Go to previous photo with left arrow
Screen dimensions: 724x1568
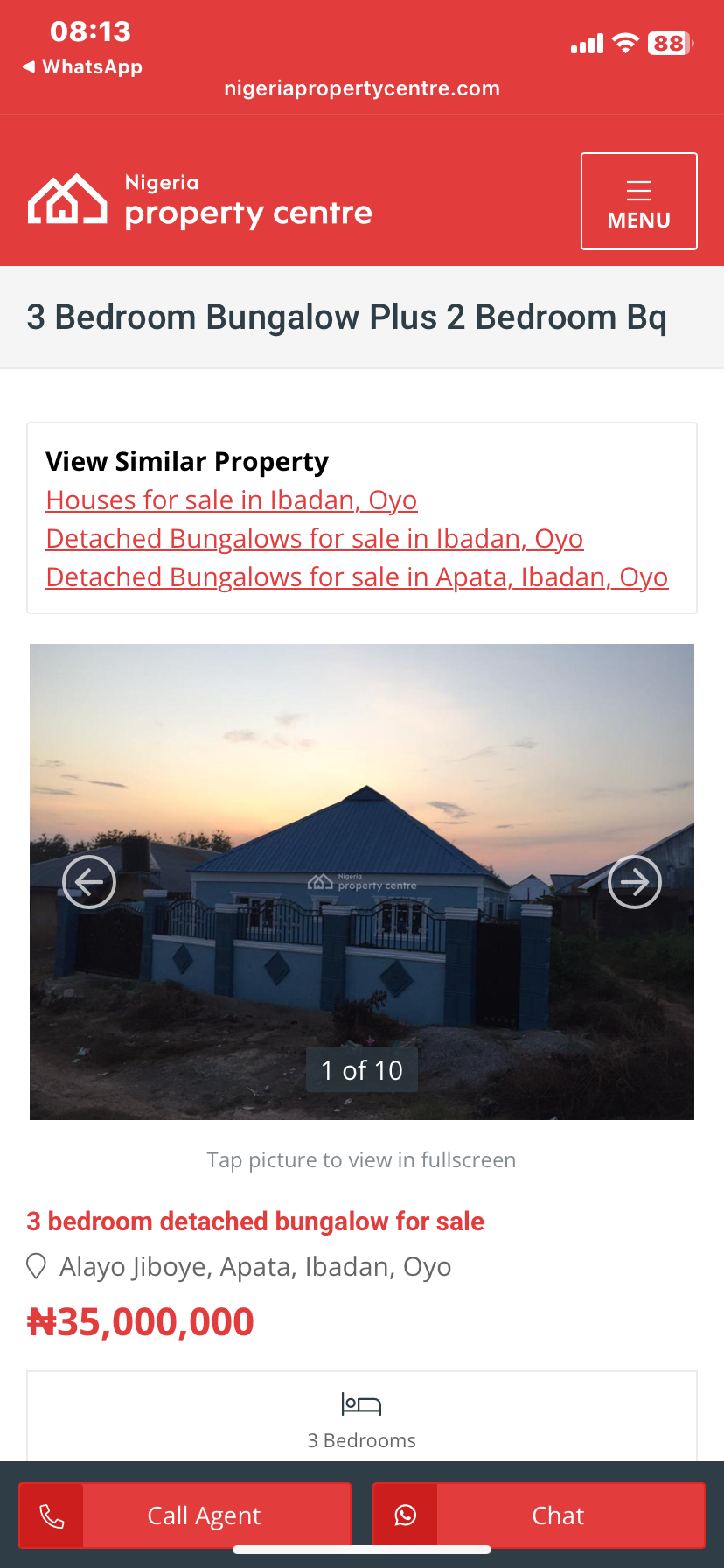(x=89, y=882)
